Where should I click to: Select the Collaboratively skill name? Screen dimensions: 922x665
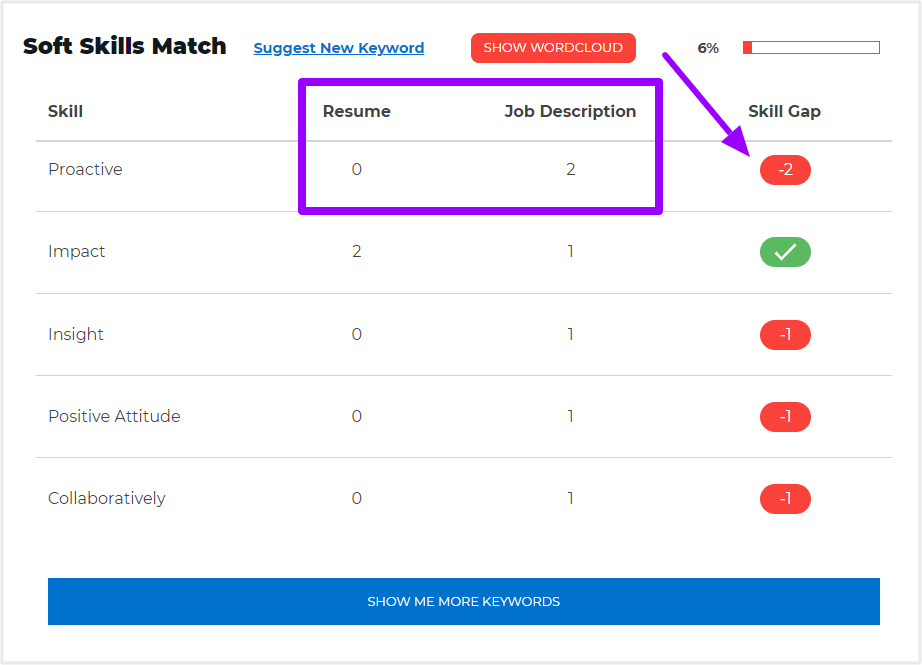click(106, 499)
